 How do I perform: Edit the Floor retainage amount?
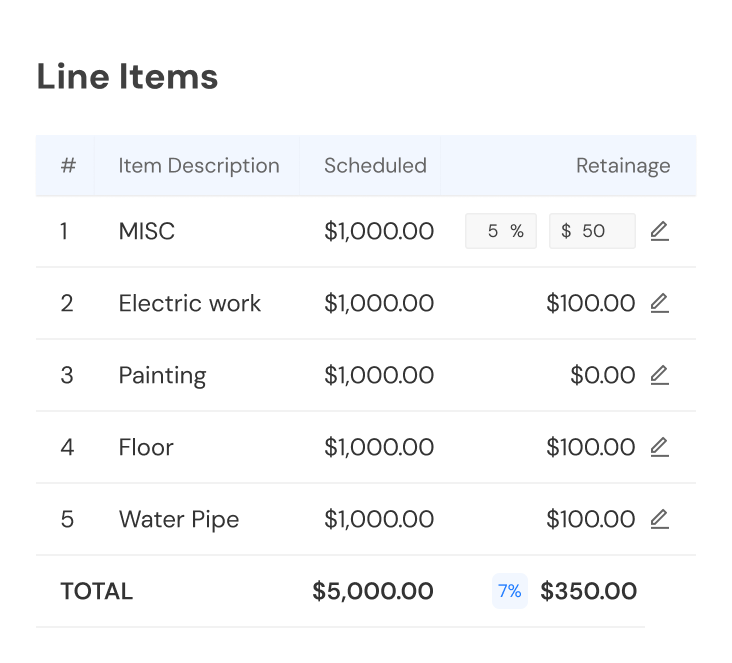pos(660,447)
